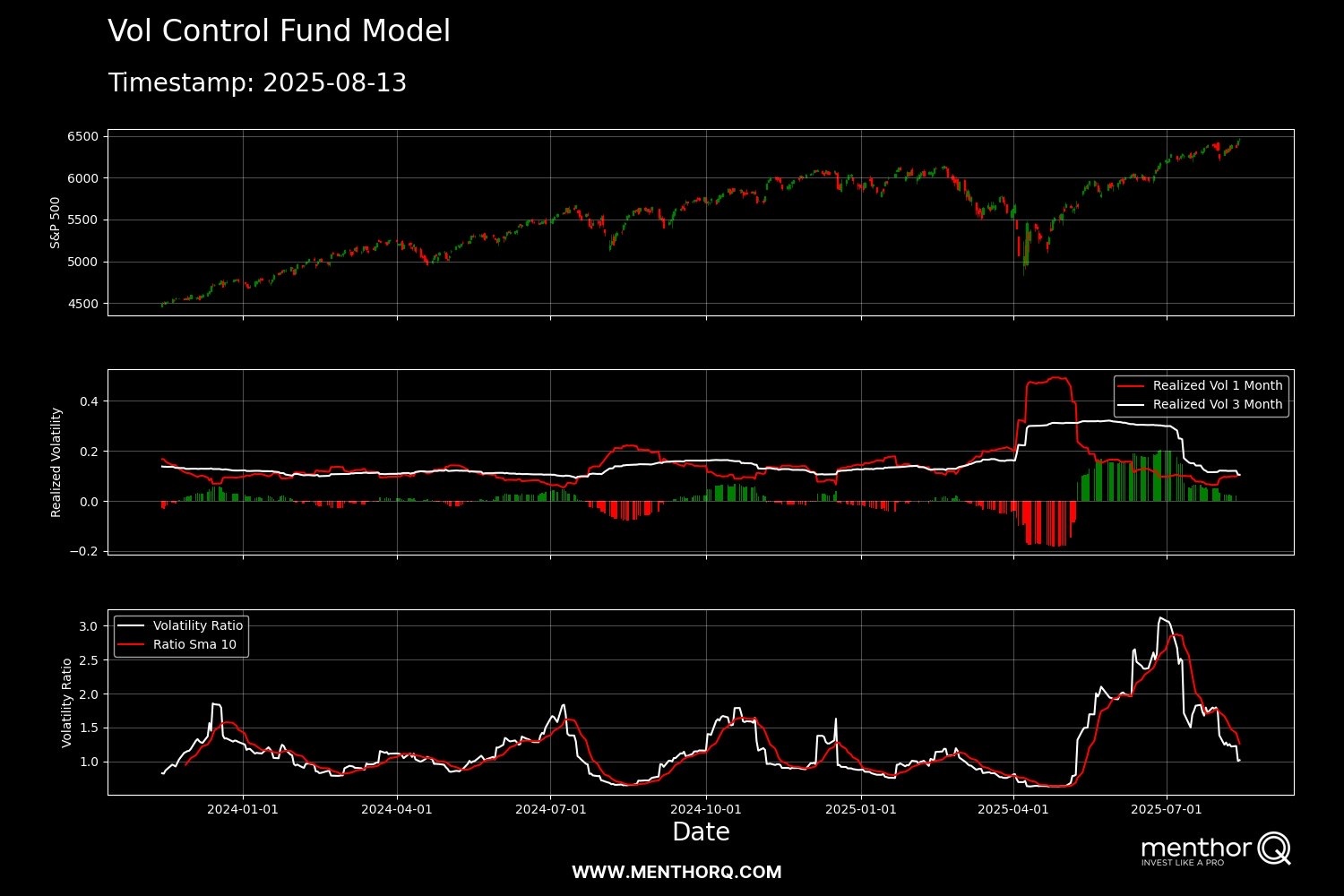
Task: Select the Realized Vol 3 Month legend label
Action: tap(1217, 404)
